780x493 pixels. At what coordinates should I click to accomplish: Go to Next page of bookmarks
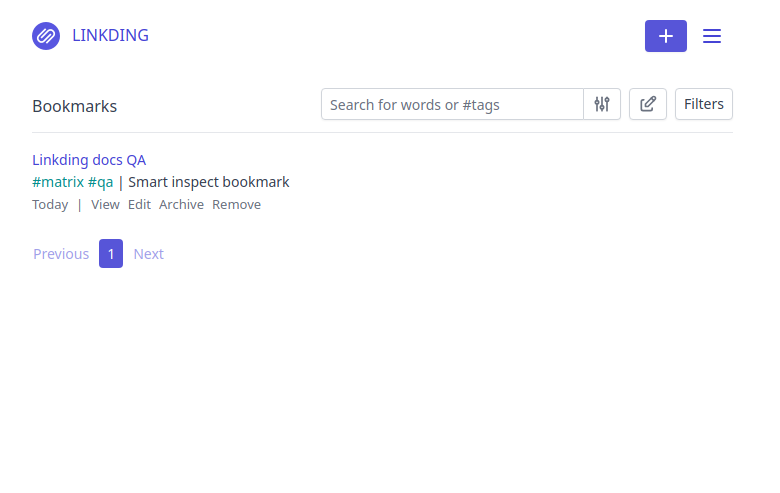[148, 254]
